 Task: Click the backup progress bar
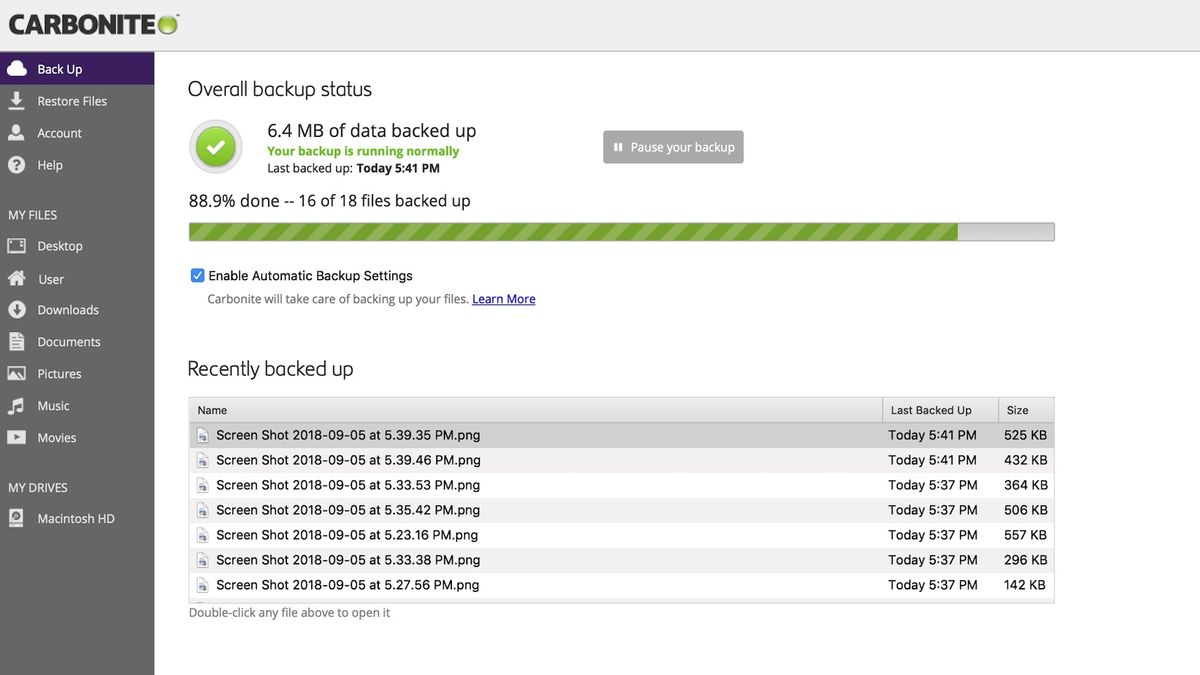[x=620, y=230]
